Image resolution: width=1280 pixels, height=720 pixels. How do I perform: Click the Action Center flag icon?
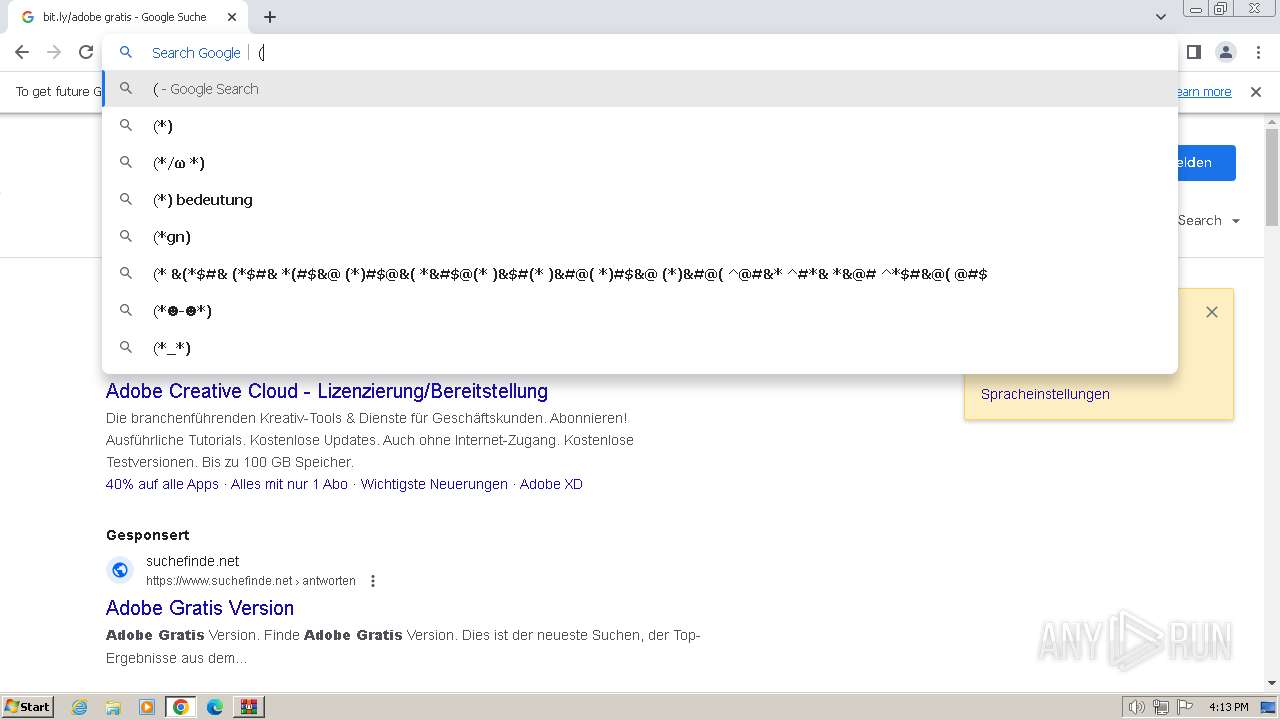1185,707
